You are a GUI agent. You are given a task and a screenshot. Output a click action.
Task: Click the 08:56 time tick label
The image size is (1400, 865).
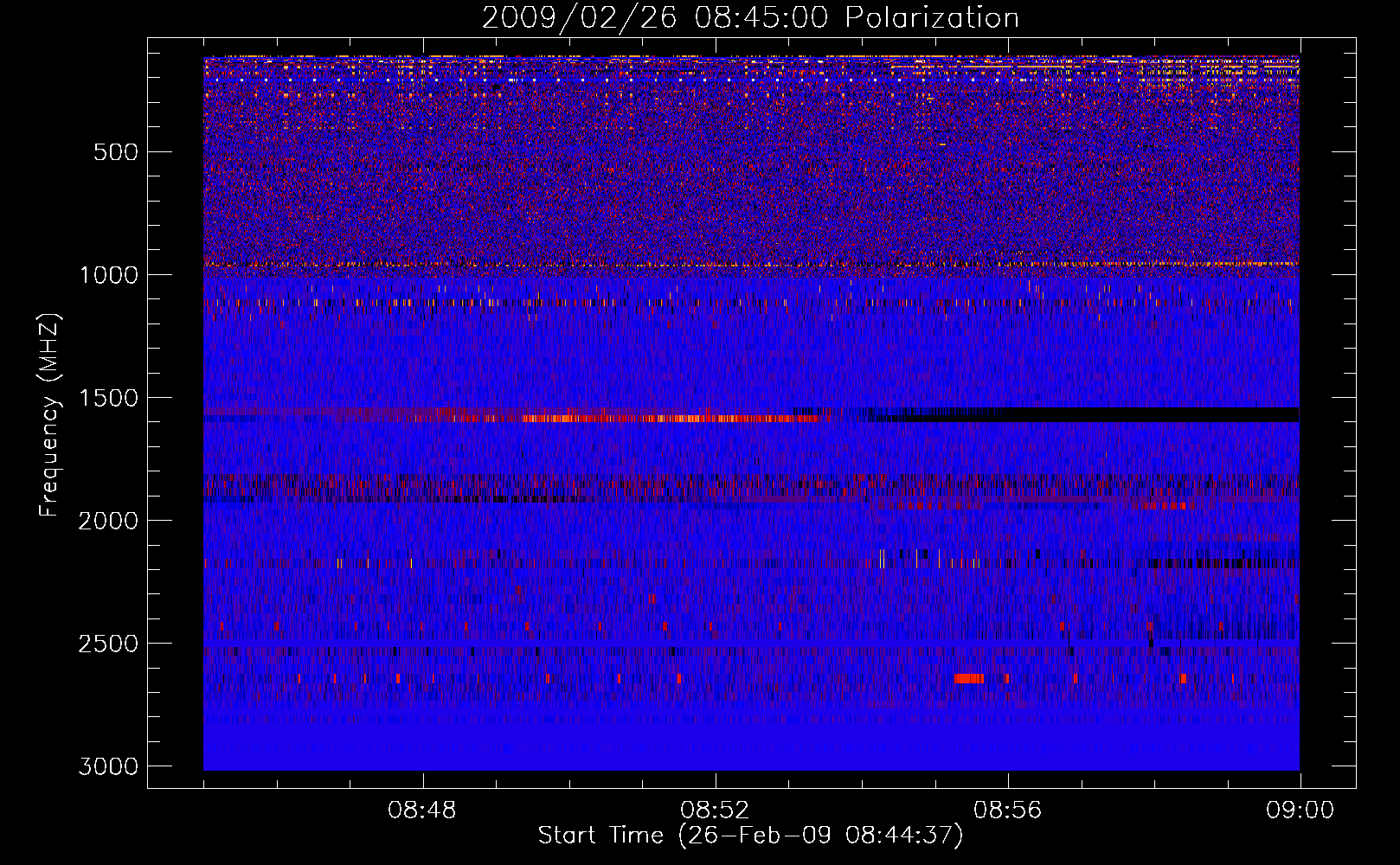click(1007, 811)
